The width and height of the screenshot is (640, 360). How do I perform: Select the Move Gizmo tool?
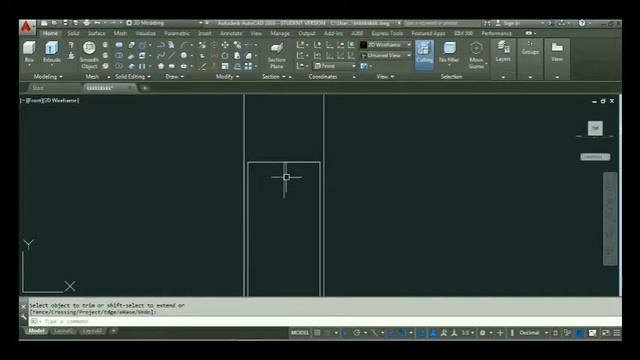(x=476, y=55)
